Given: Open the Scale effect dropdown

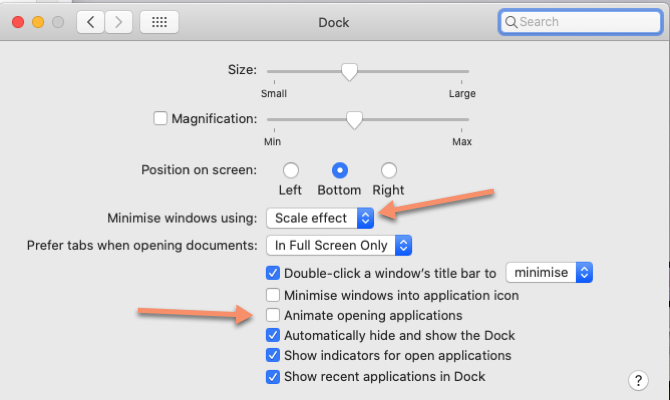Looking at the screenshot, I should 320,217.
